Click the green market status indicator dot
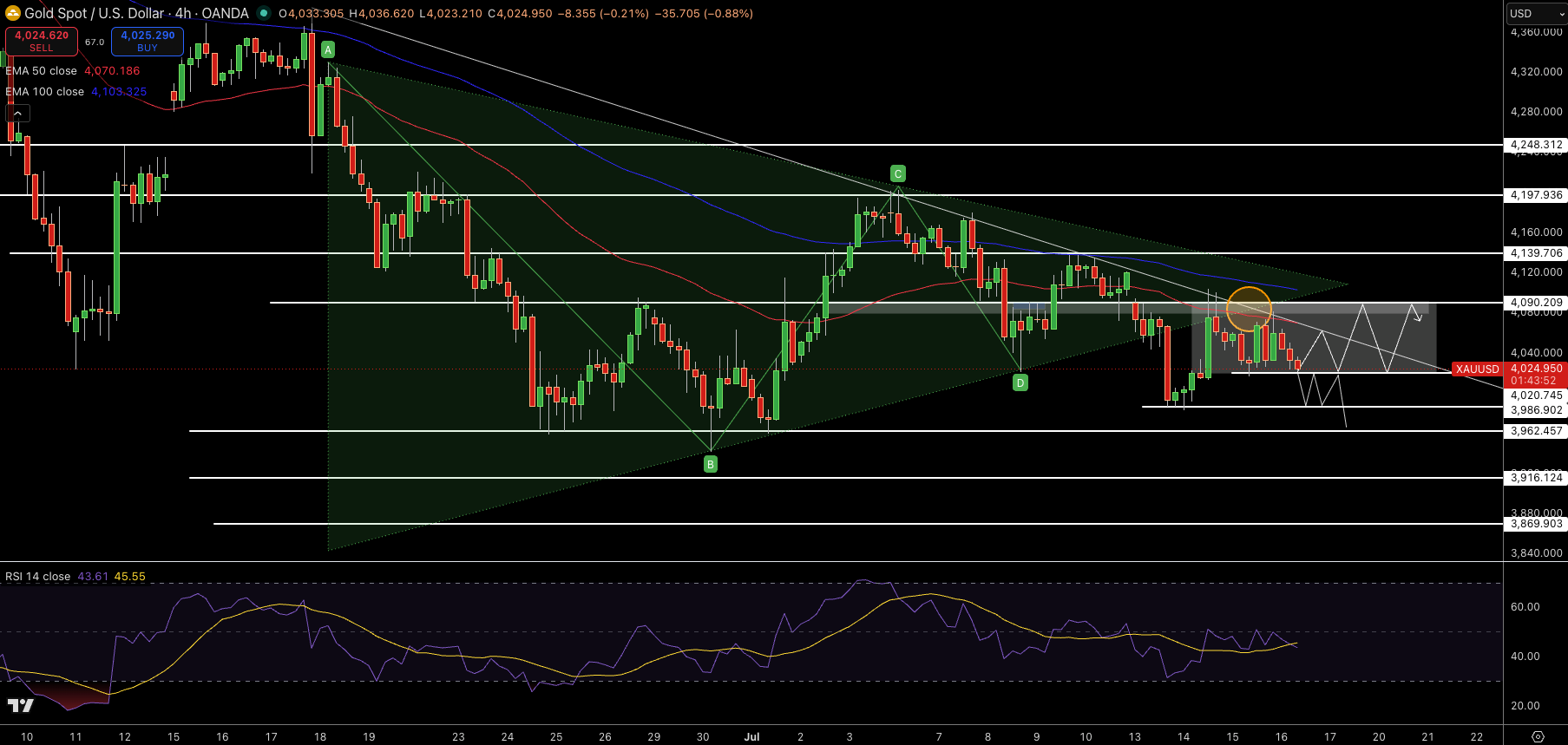Viewport: 1568px width, 745px height. (263, 14)
